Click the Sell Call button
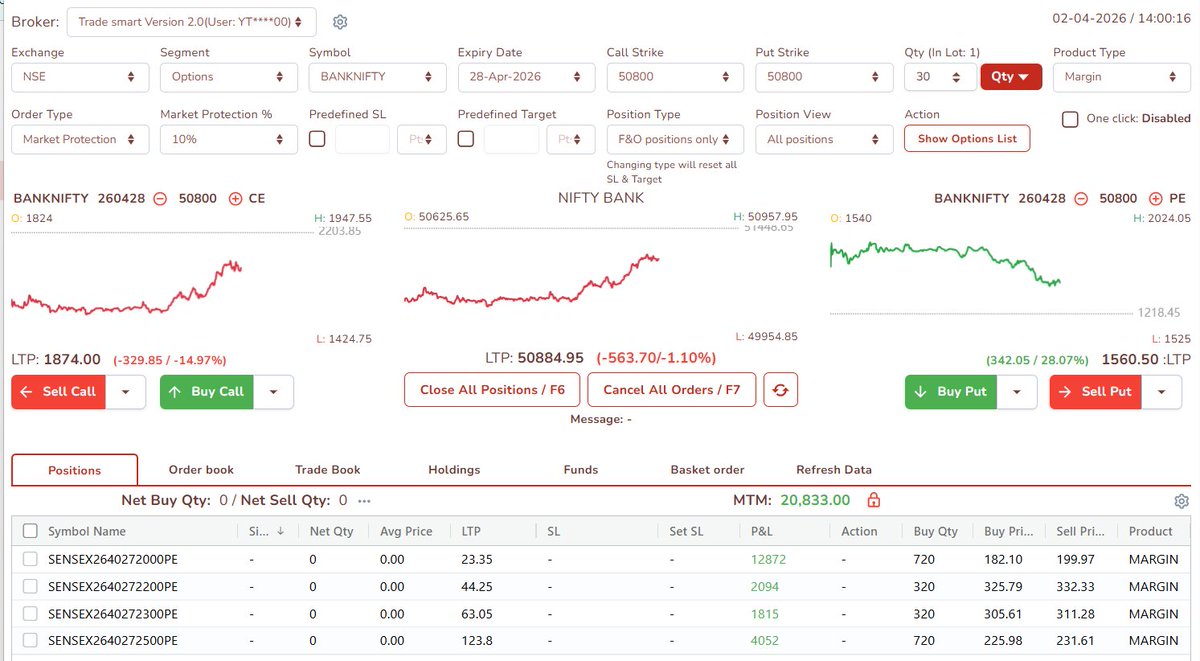The height and width of the screenshot is (661, 1200). (59, 392)
